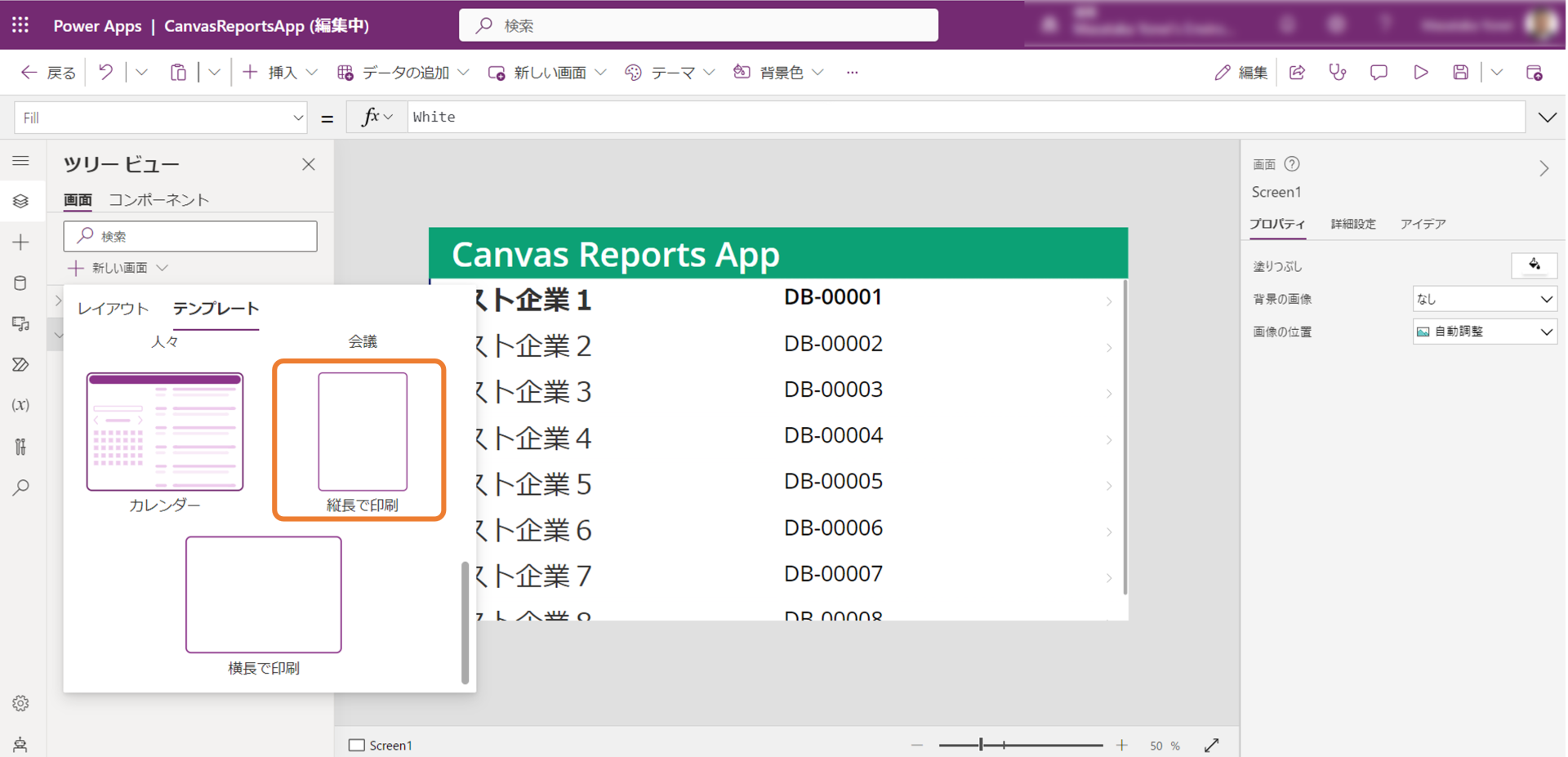1568x757 pixels.
Task: Click the paste clipboard icon
Action: (178, 73)
